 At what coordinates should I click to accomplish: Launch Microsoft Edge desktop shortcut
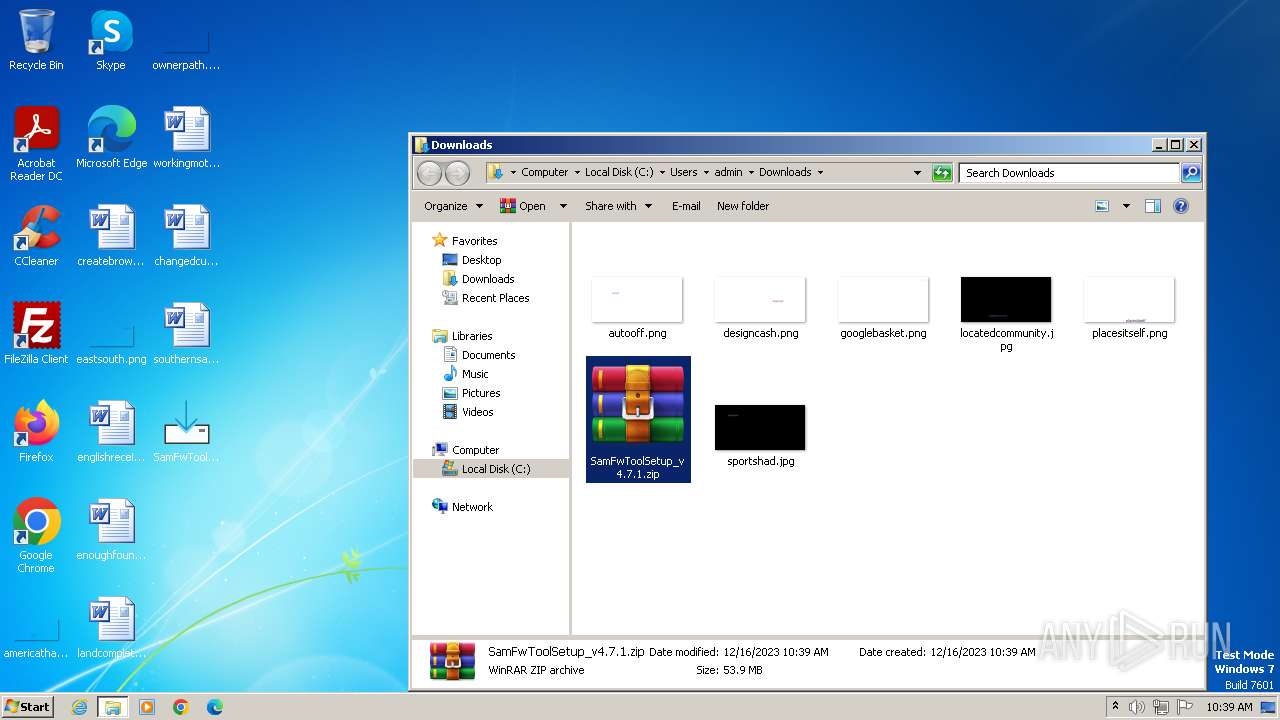(x=111, y=137)
